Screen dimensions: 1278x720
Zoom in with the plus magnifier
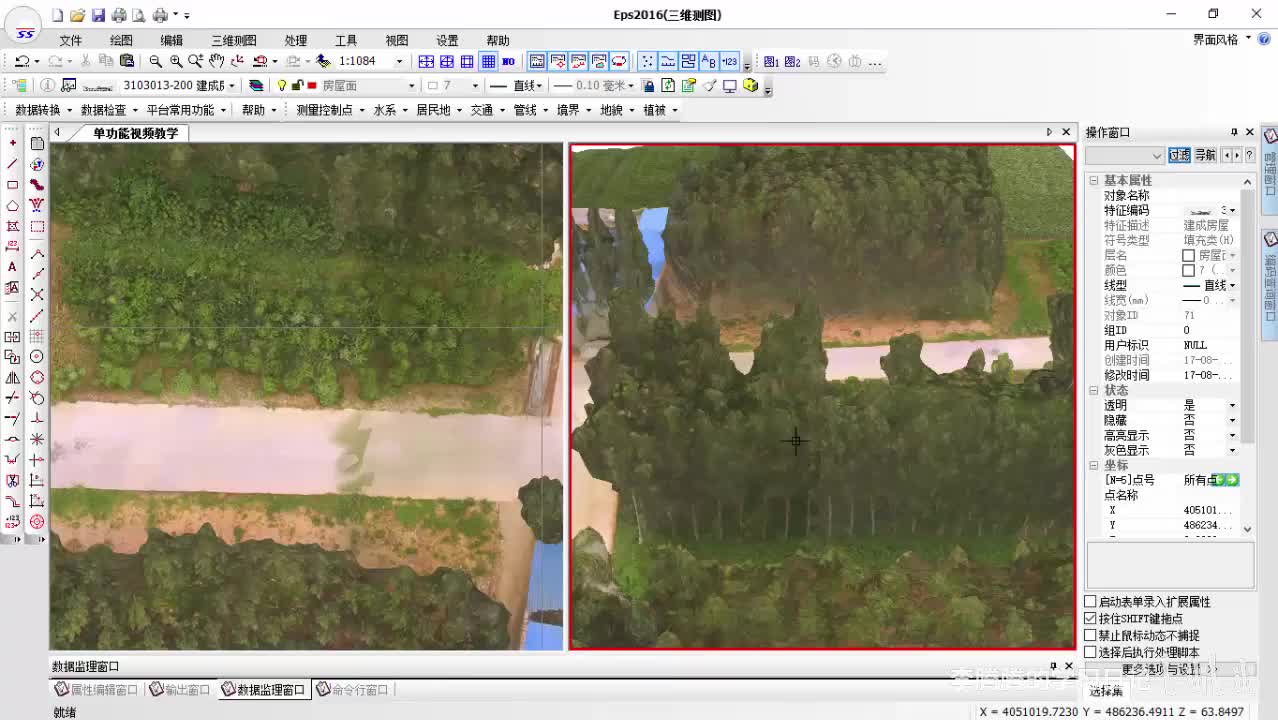(x=176, y=61)
